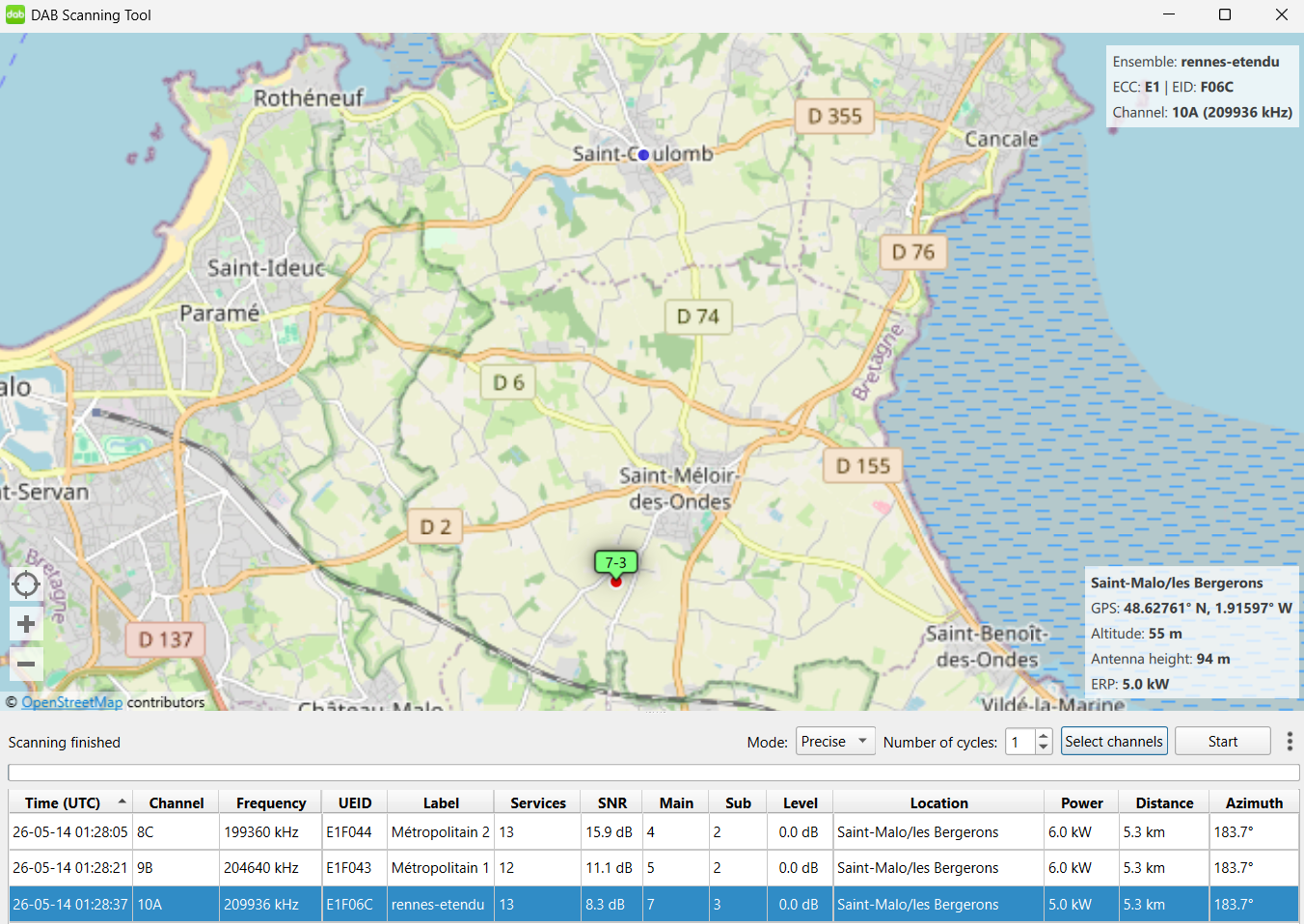Screen dimensions: 1304x924
Task: Zoom out the map with minus icon
Action: [x=26, y=664]
